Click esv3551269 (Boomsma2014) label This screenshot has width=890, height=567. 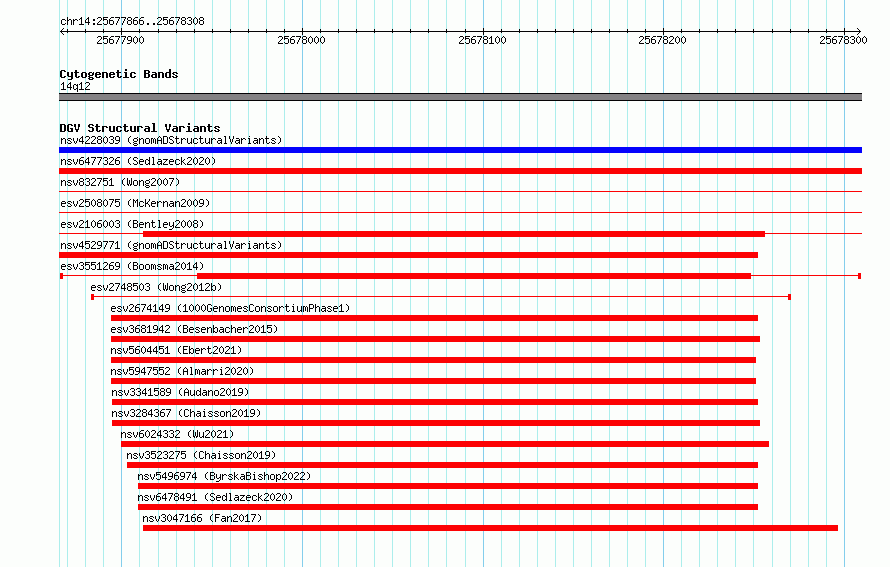click(x=132, y=266)
